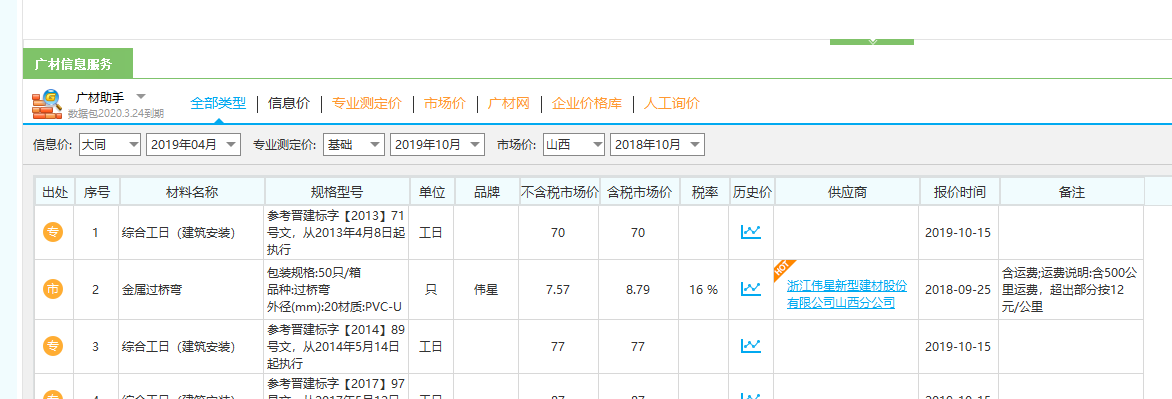This screenshot has height=399, width=1172.
Task: Open the 大同 region dropdown
Action: pyautogui.click(x=110, y=145)
